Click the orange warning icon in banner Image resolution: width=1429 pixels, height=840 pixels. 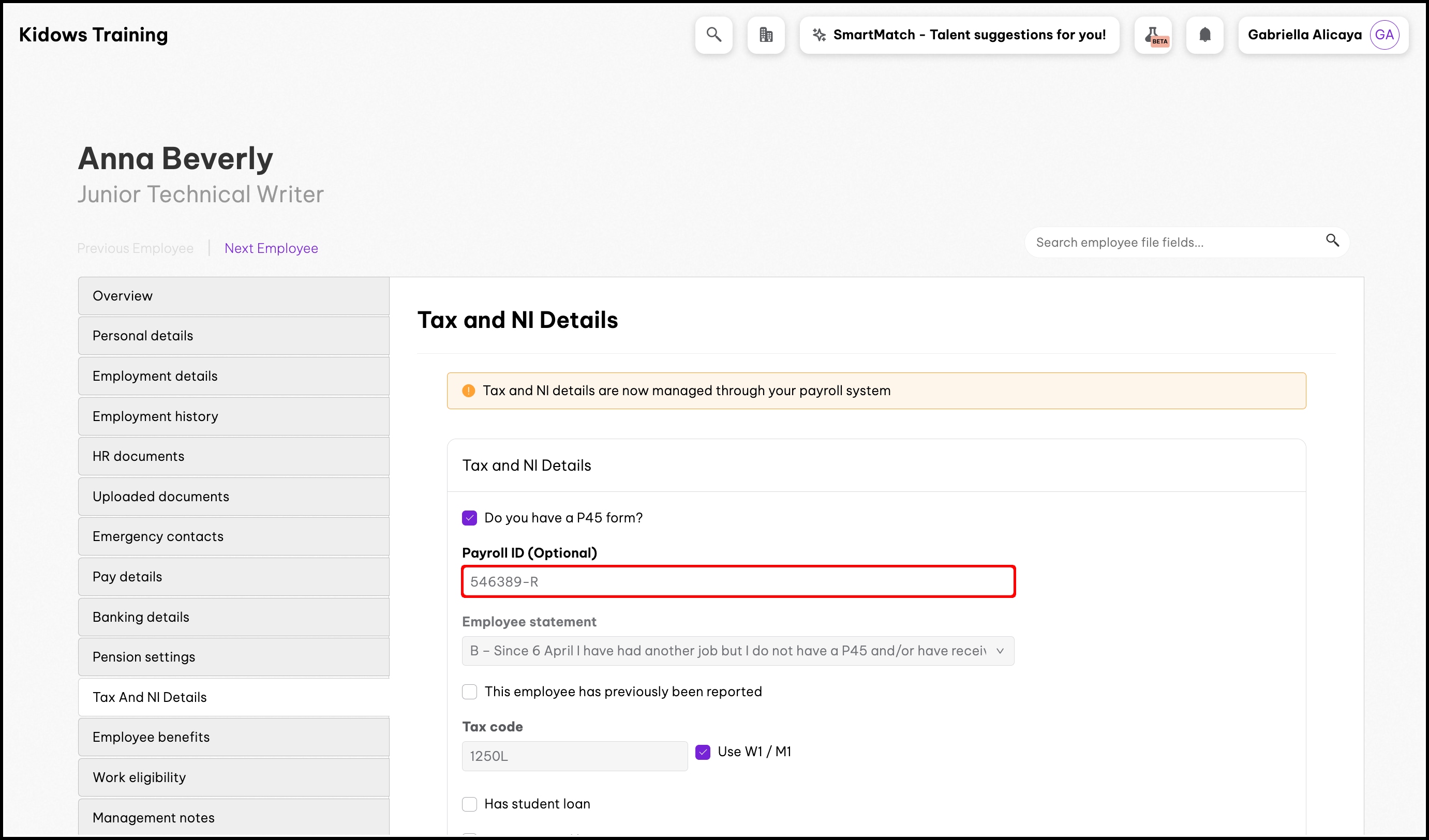click(468, 391)
